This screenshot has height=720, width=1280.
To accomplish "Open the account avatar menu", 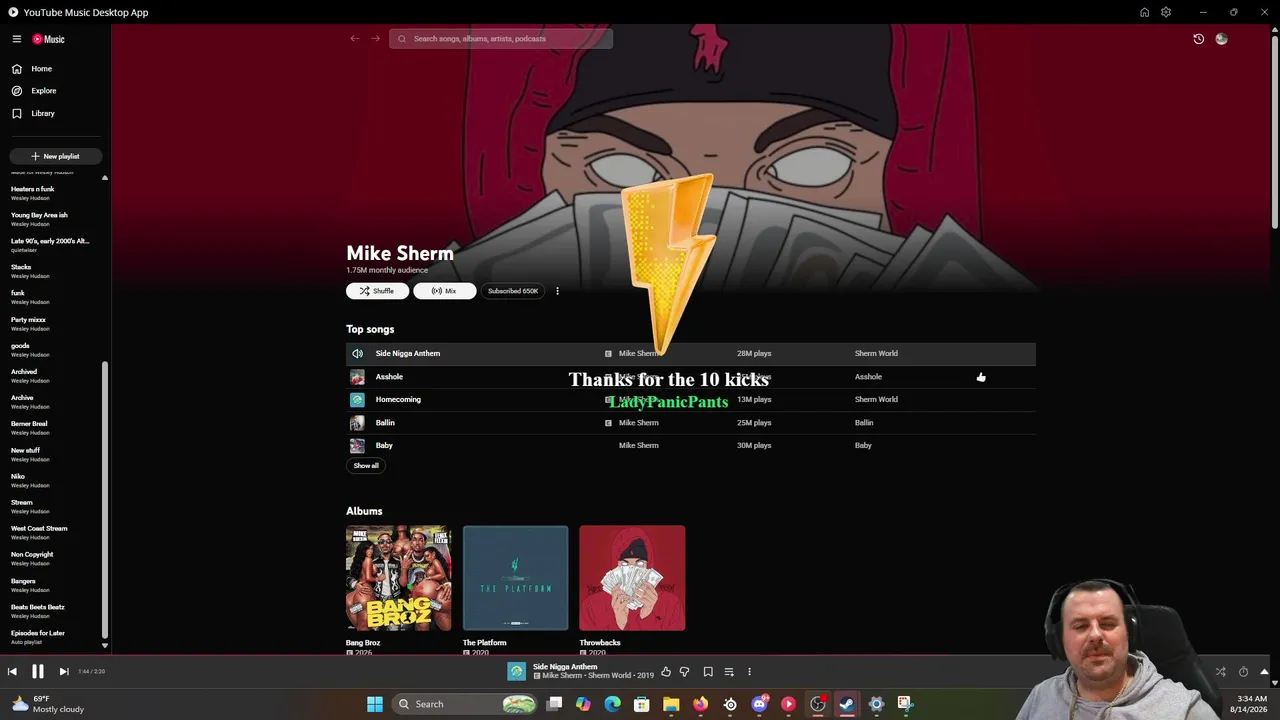I will coord(1221,39).
